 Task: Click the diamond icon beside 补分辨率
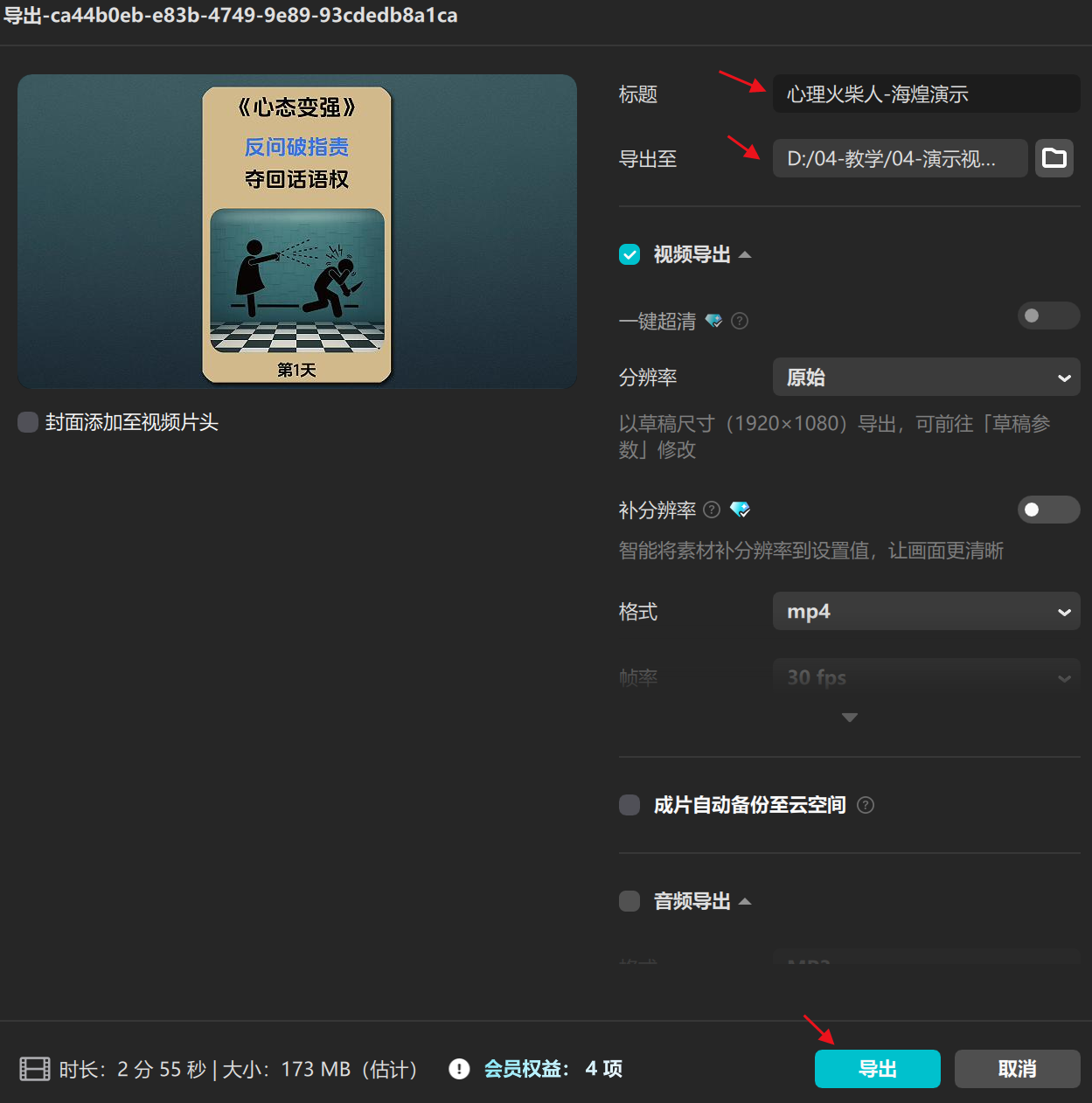[740, 510]
